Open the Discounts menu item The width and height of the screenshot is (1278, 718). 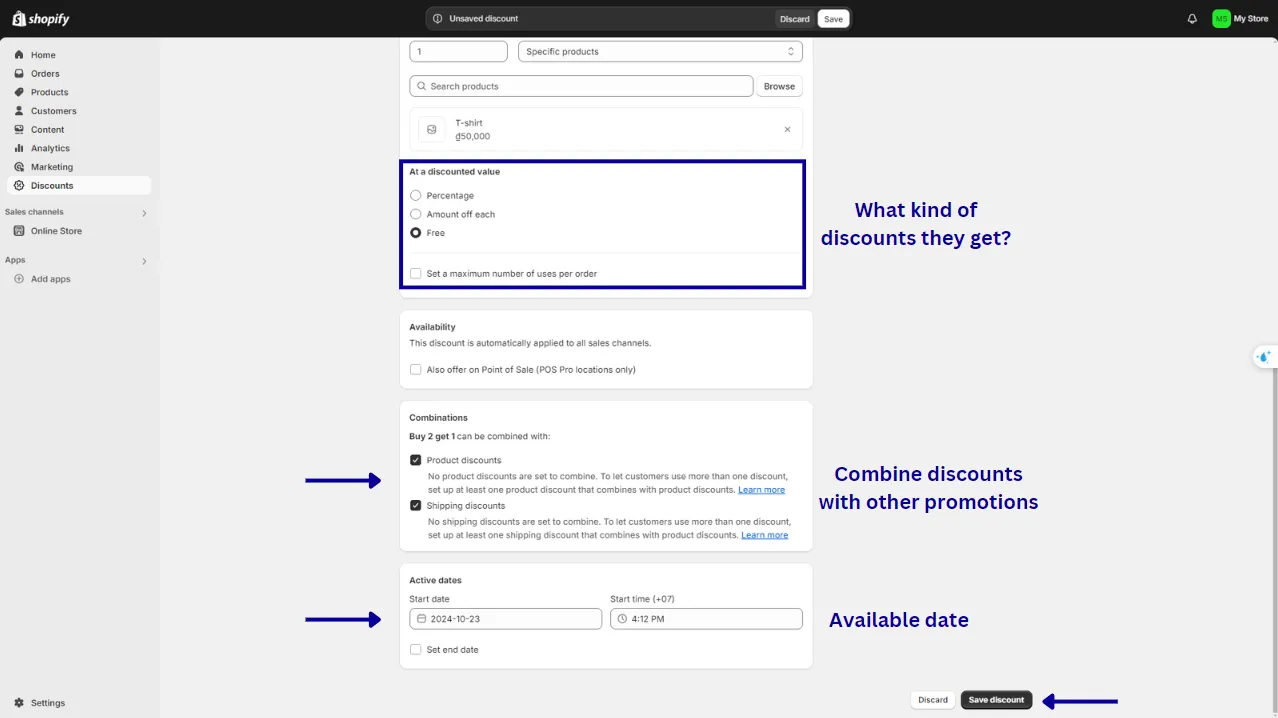point(78,186)
